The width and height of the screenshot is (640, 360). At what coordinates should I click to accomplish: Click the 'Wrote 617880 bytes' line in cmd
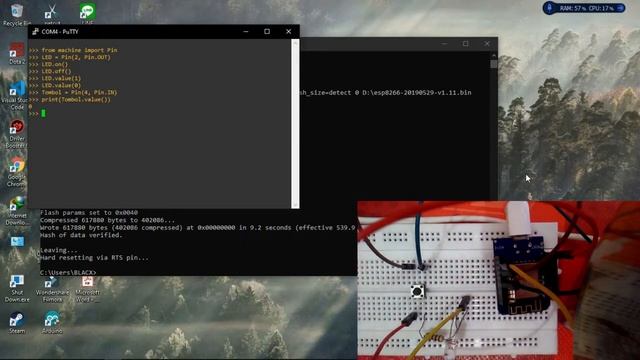[198, 228]
